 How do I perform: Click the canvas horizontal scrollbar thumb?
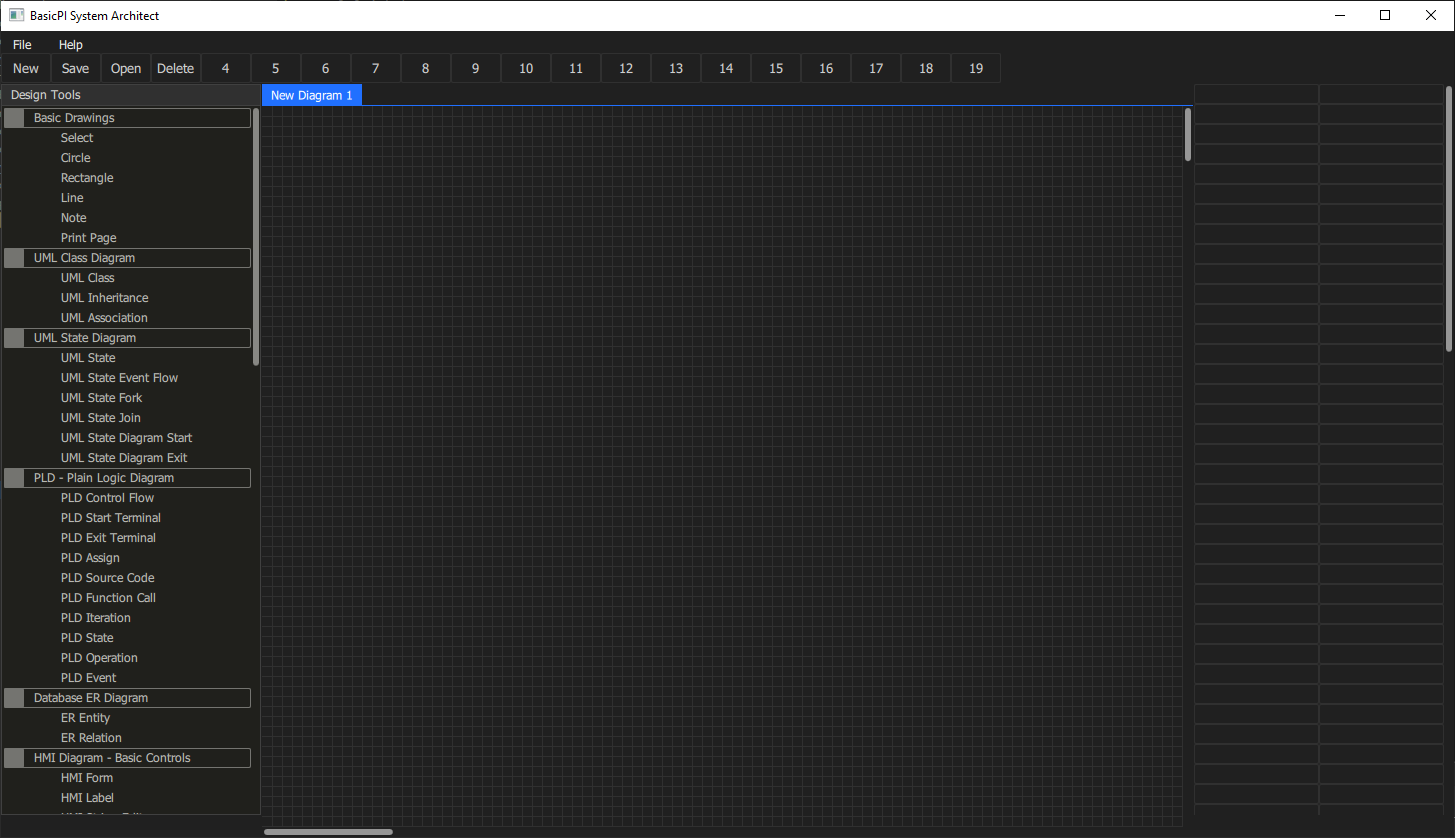[328, 831]
